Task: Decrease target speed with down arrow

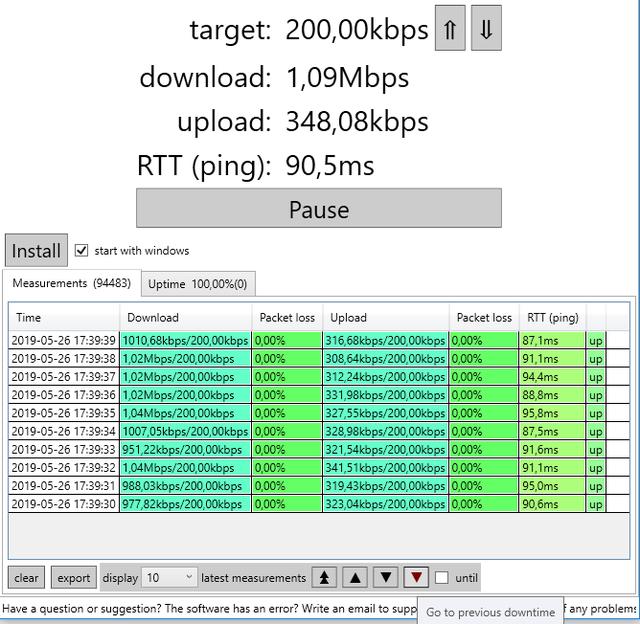Action: 486,29
